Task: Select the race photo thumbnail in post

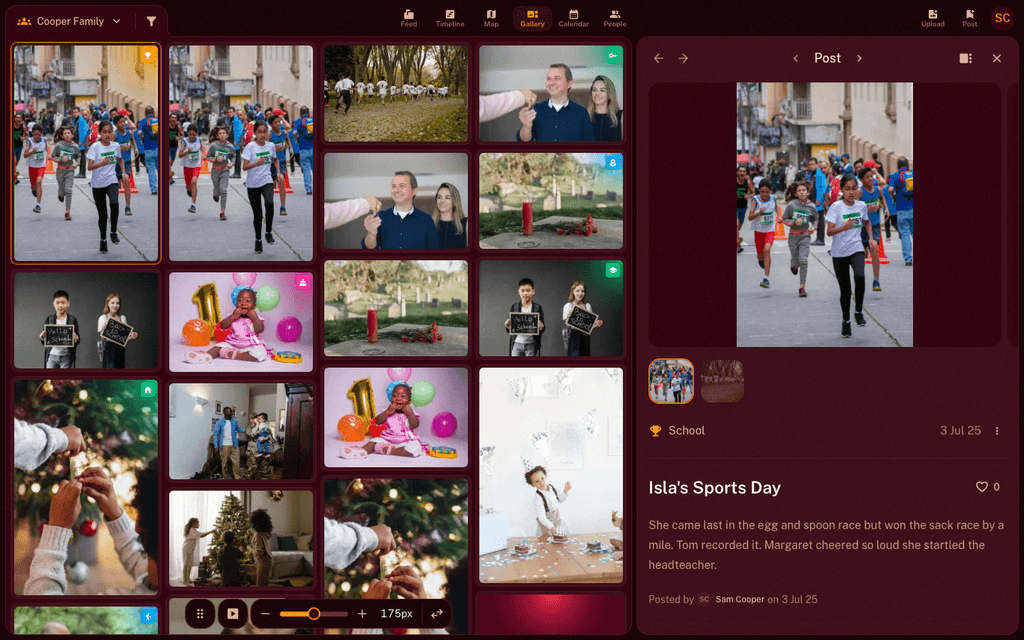Action: (x=671, y=381)
